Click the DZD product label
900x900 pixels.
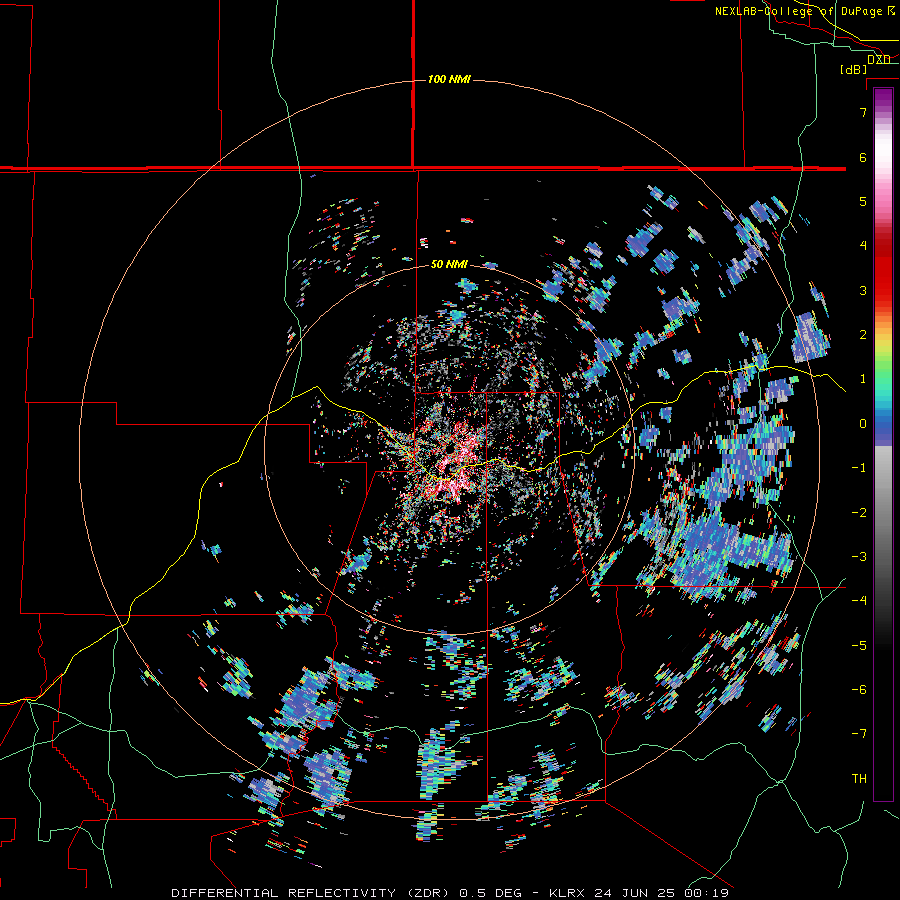point(879,59)
